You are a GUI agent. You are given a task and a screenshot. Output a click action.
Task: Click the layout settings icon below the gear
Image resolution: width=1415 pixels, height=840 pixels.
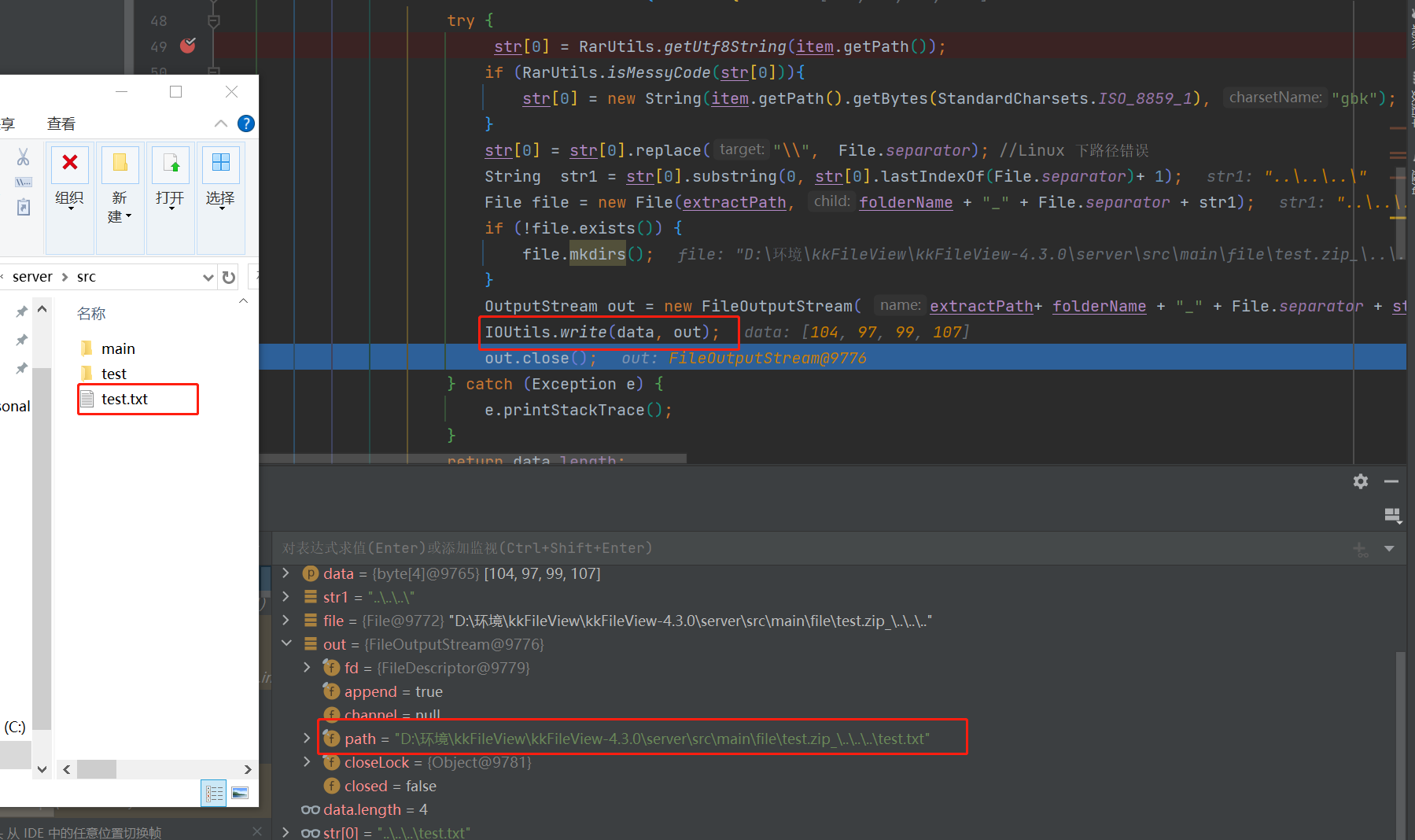tap(1392, 515)
